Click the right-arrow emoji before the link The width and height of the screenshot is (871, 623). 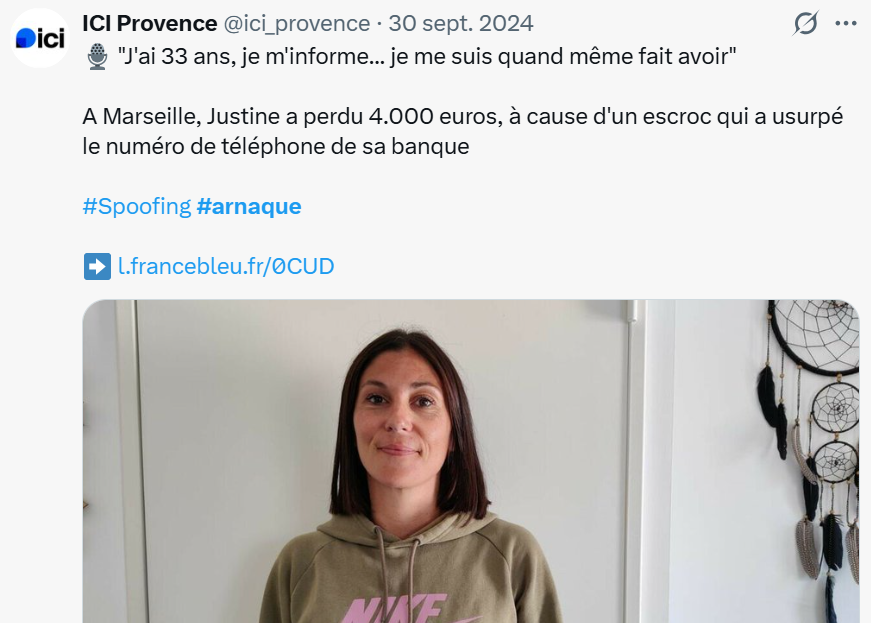97,267
